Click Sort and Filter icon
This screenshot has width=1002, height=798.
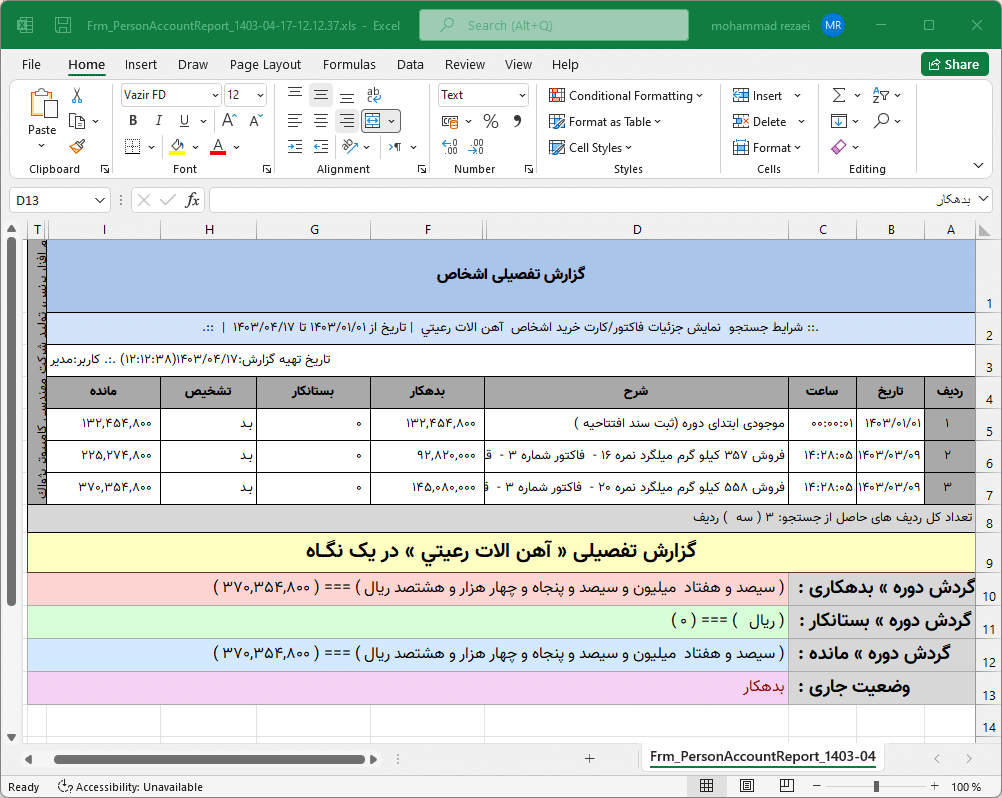click(881, 95)
